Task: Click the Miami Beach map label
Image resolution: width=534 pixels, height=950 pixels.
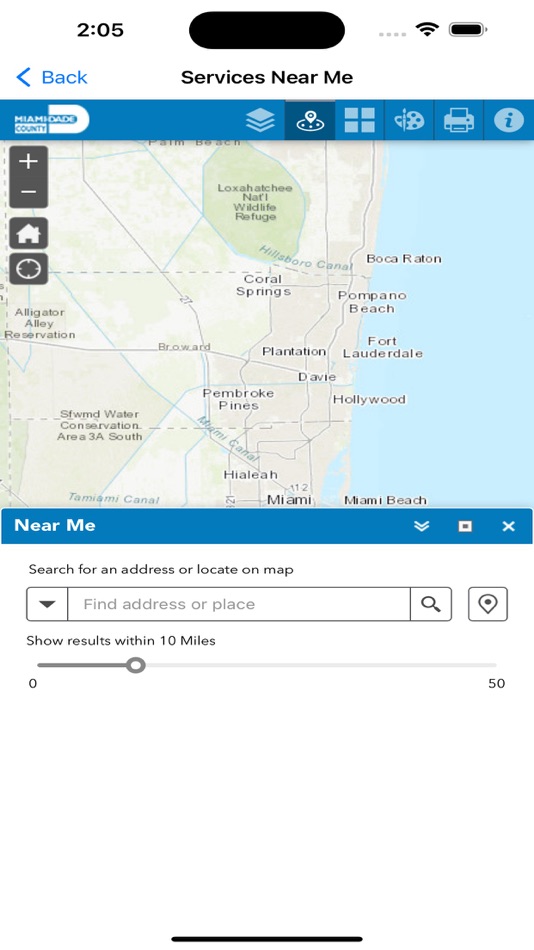Action: (x=385, y=500)
